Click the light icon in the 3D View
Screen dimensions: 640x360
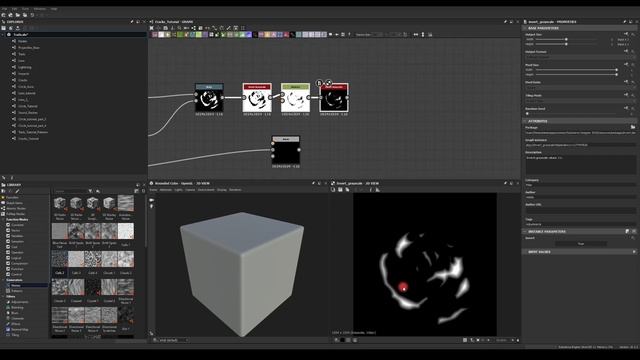click(152, 207)
